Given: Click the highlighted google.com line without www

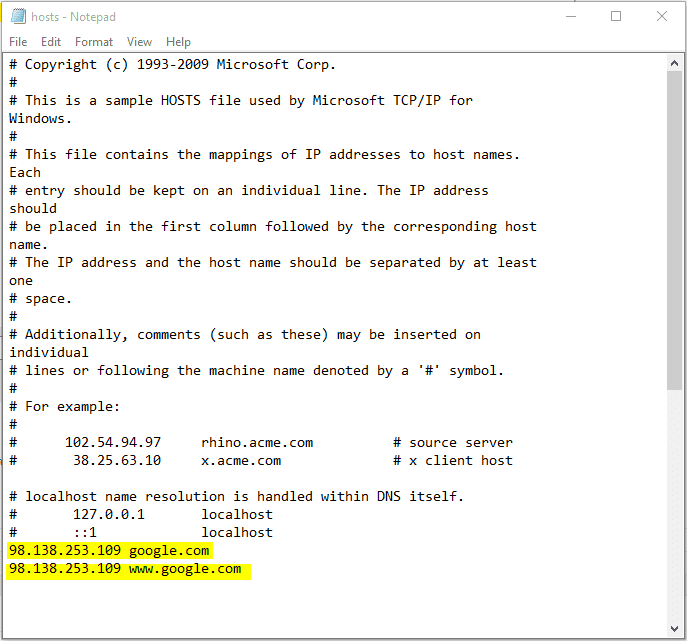Looking at the screenshot, I should pos(169,551).
